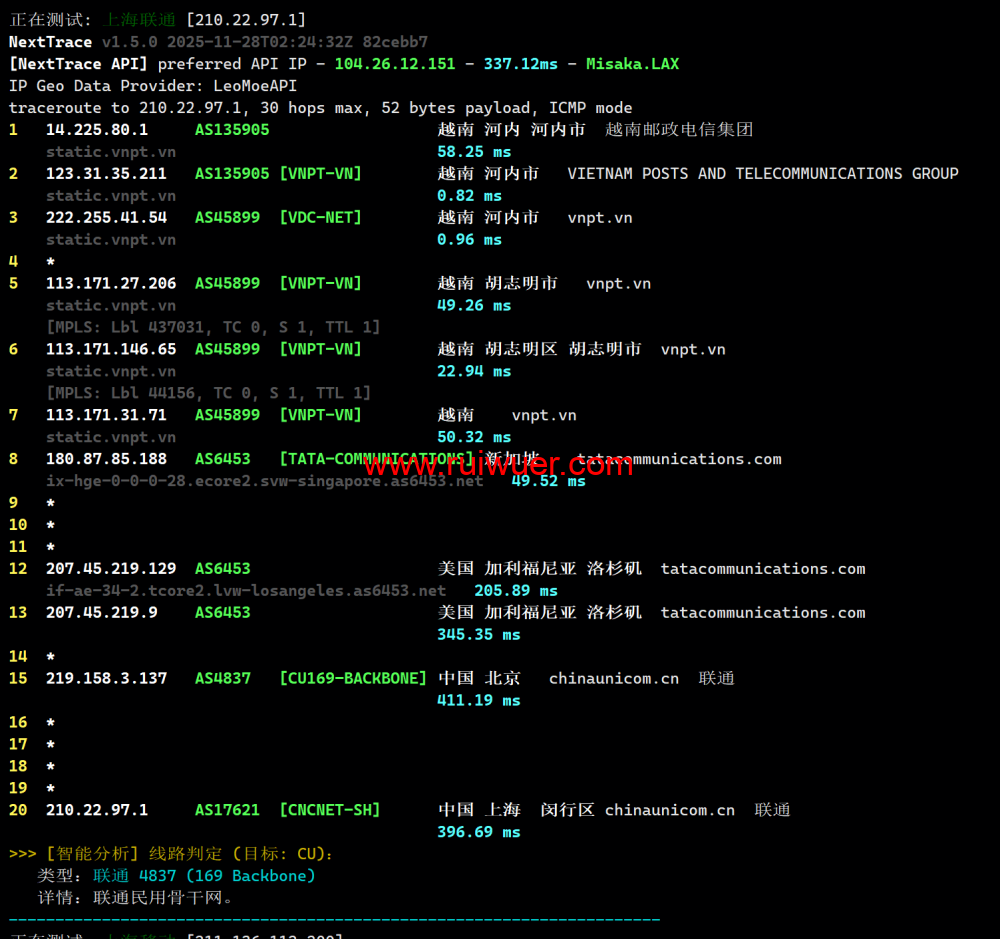Viewport: 1000px width, 939px height.
Task: Click the VDC-NET label on hop 3
Action: click(x=320, y=218)
